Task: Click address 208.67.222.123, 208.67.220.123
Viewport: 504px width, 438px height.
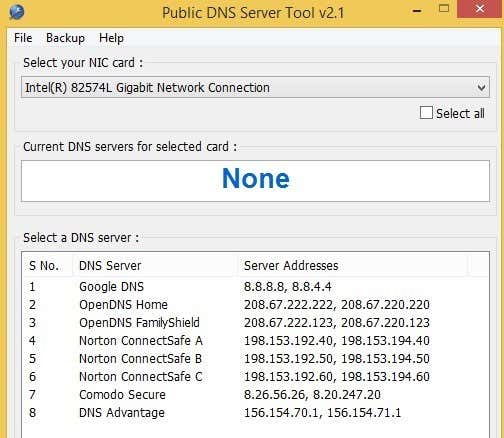Action: (x=337, y=323)
